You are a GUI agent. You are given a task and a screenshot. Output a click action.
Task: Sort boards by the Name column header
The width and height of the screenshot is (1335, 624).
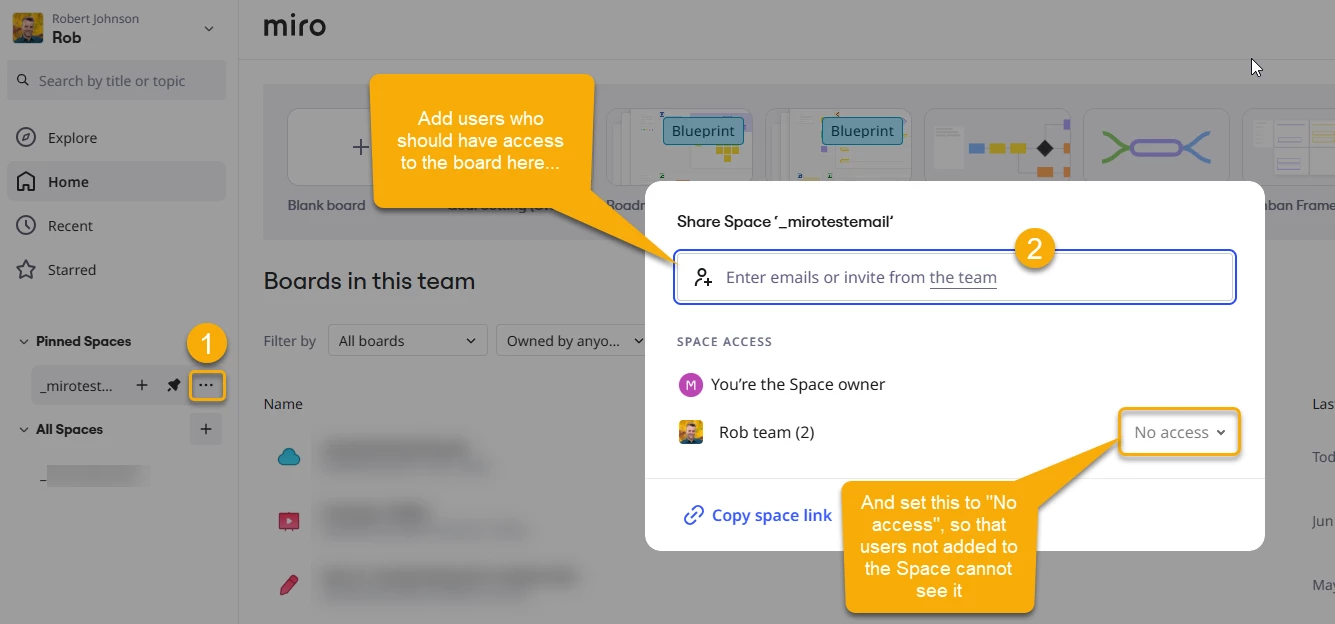click(x=283, y=404)
